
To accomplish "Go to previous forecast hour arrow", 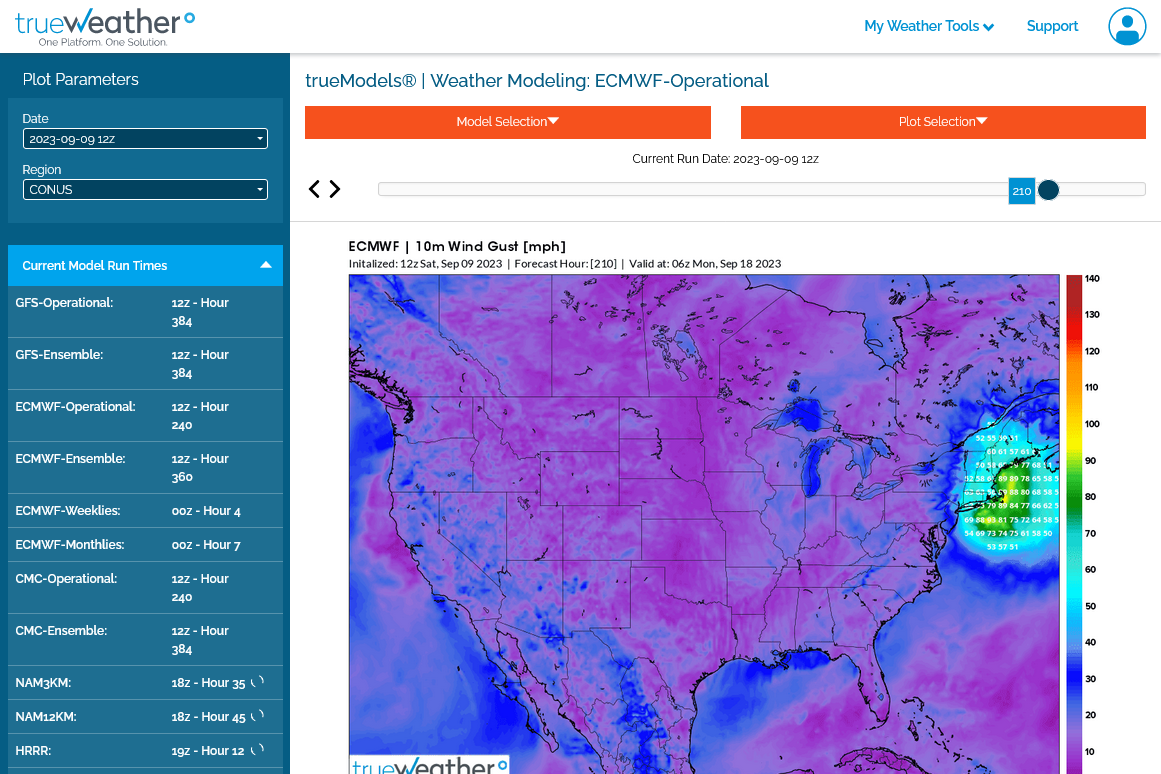I will coord(315,189).
